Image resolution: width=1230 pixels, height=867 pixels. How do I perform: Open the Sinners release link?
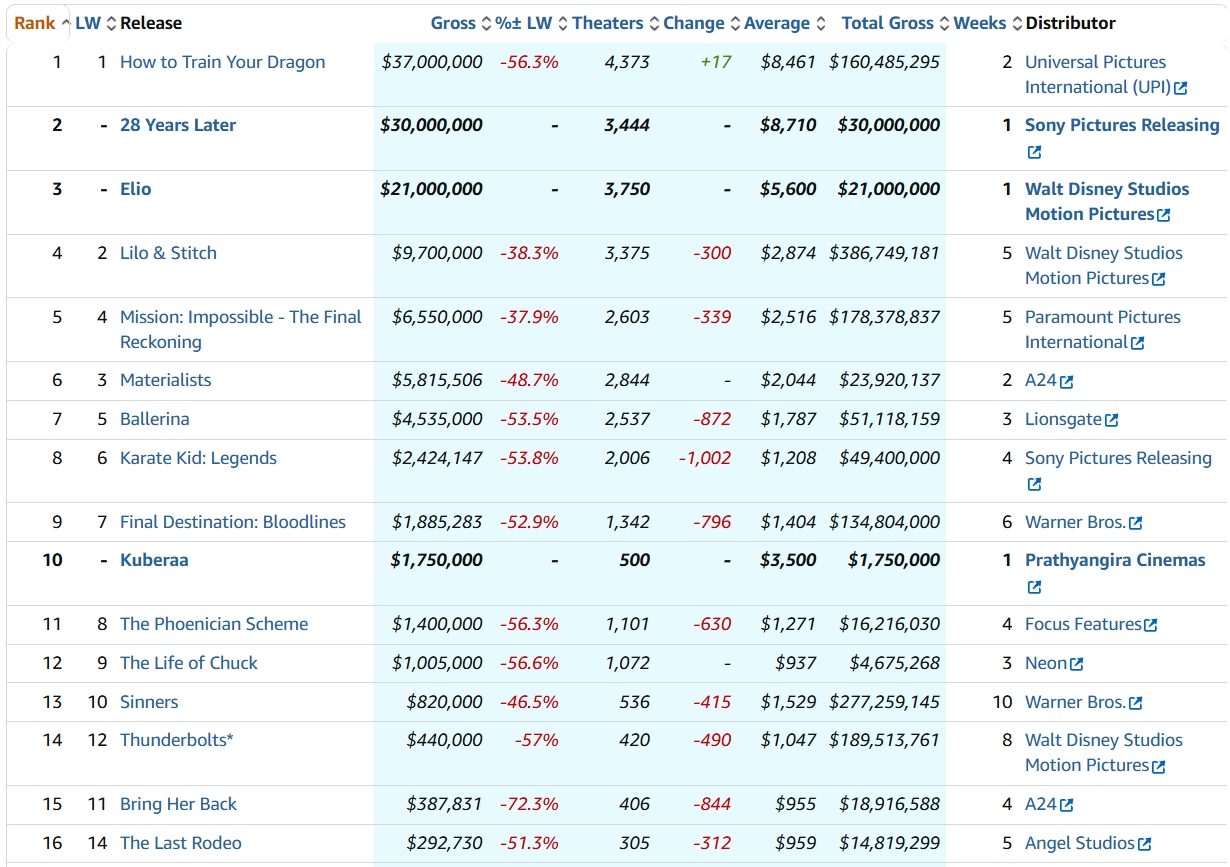coord(149,702)
